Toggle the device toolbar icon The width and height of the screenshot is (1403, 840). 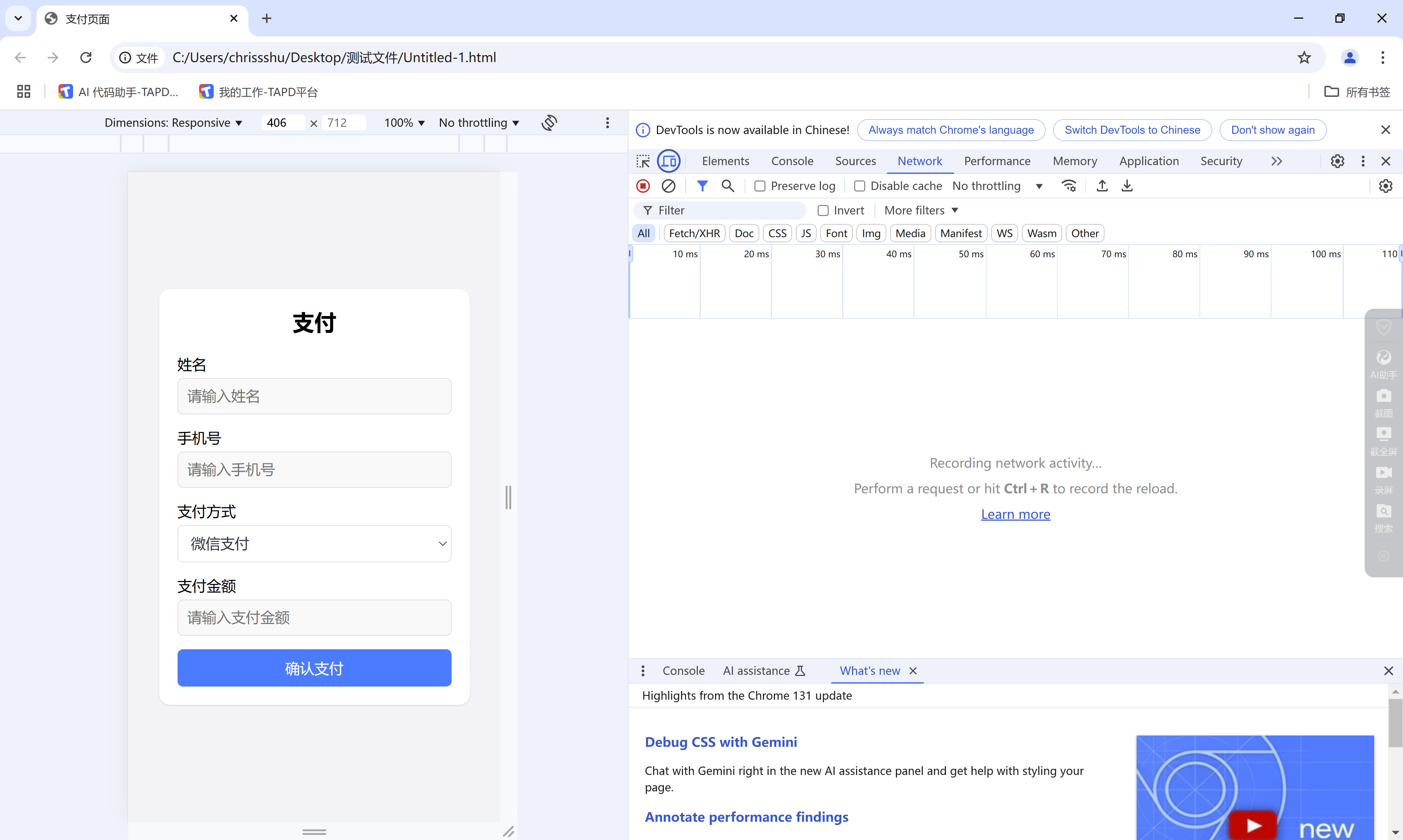pyautogui.click(x=668, y=161)
